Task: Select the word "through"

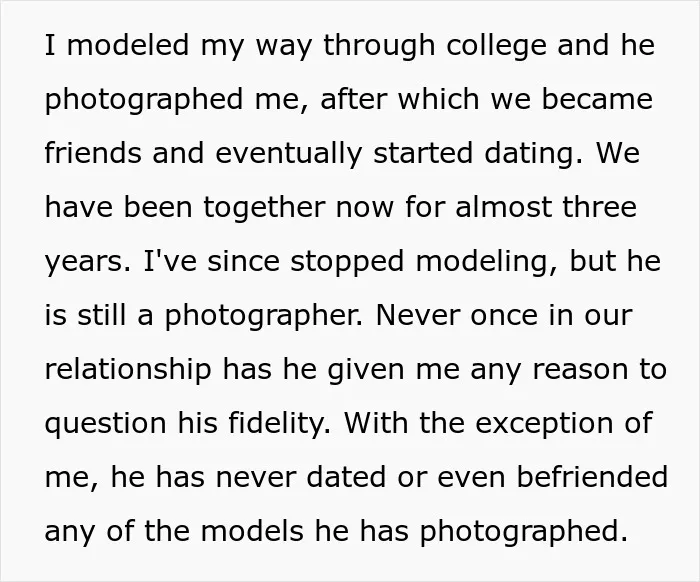Action: click(379, 46)
